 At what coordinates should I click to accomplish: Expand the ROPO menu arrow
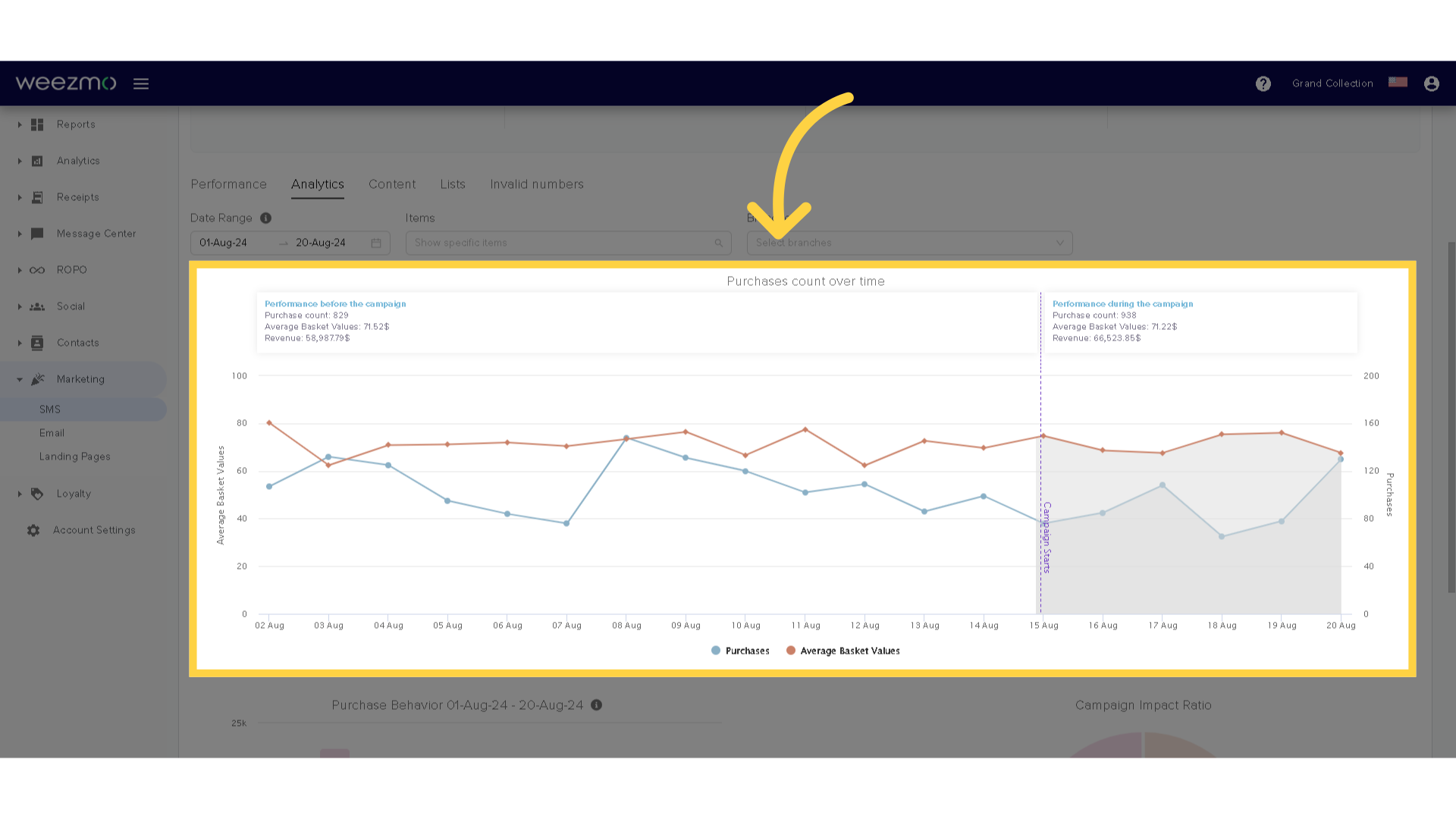[x=20, y=270]
